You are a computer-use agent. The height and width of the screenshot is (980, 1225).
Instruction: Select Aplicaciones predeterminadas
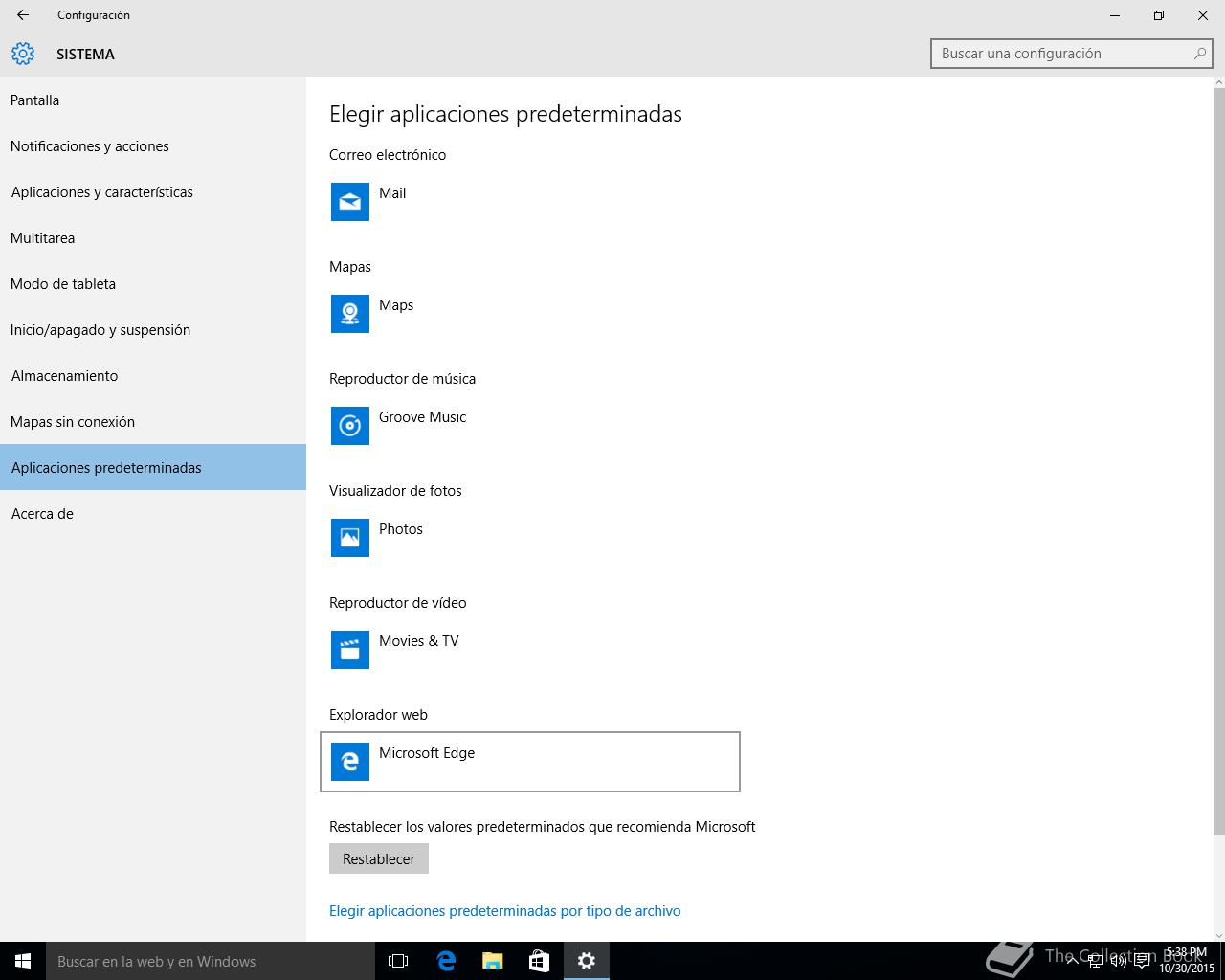pos(153,467)
